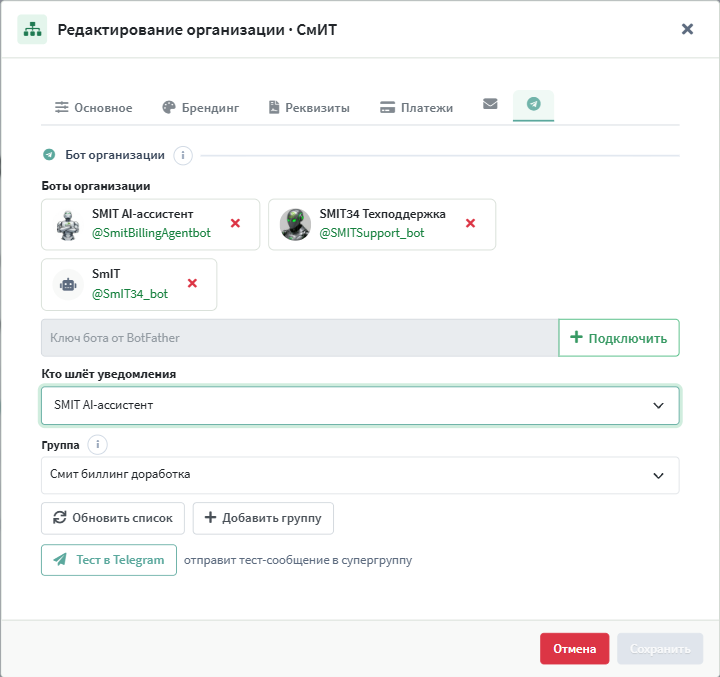The width and height of the screenshot is (720, 677).
Task: Open the @SMITSupport_bot link
Action: pos(371,233)
